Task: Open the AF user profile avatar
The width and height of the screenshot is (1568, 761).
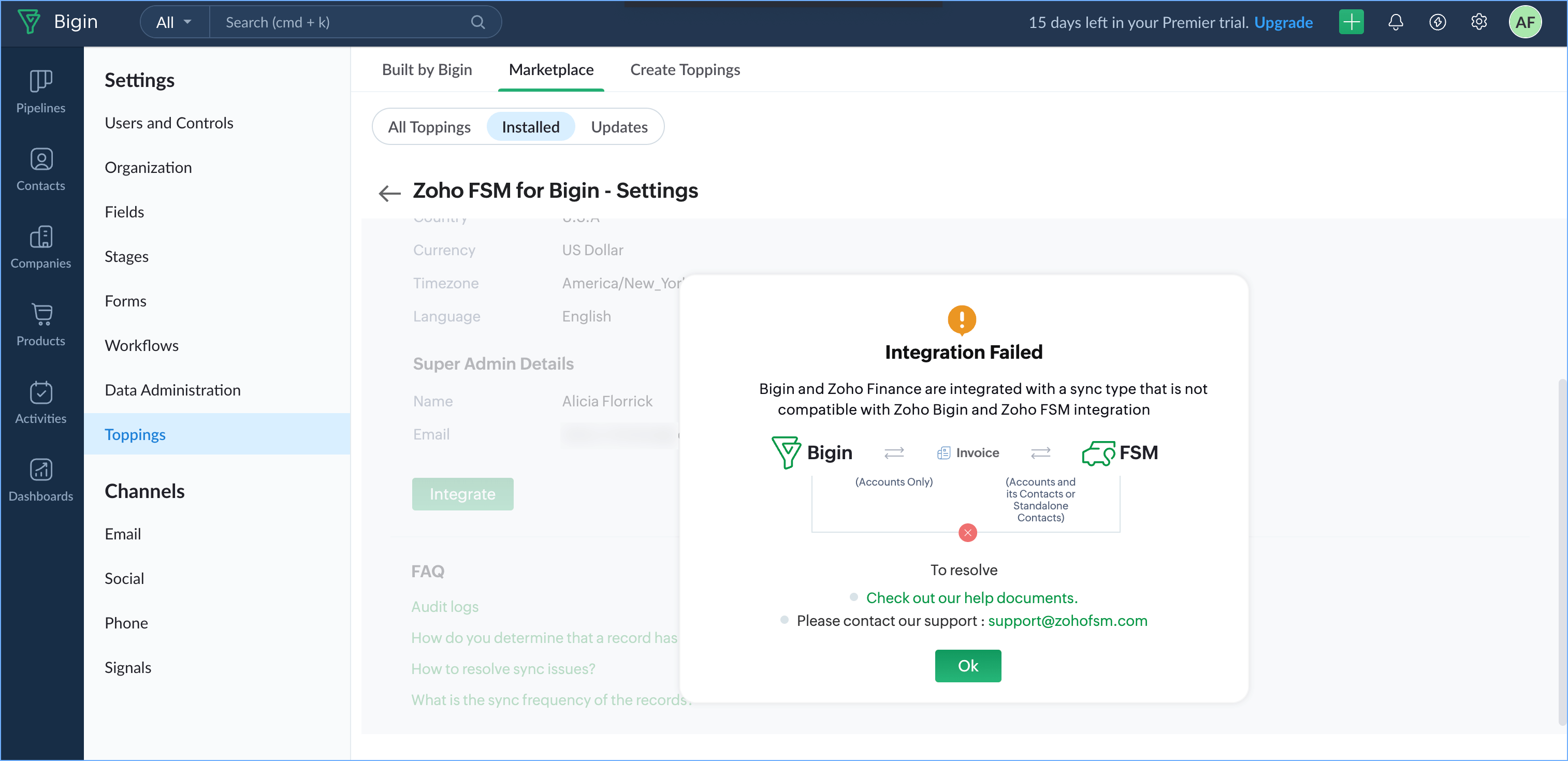Action: click(x=1525, y=22)
